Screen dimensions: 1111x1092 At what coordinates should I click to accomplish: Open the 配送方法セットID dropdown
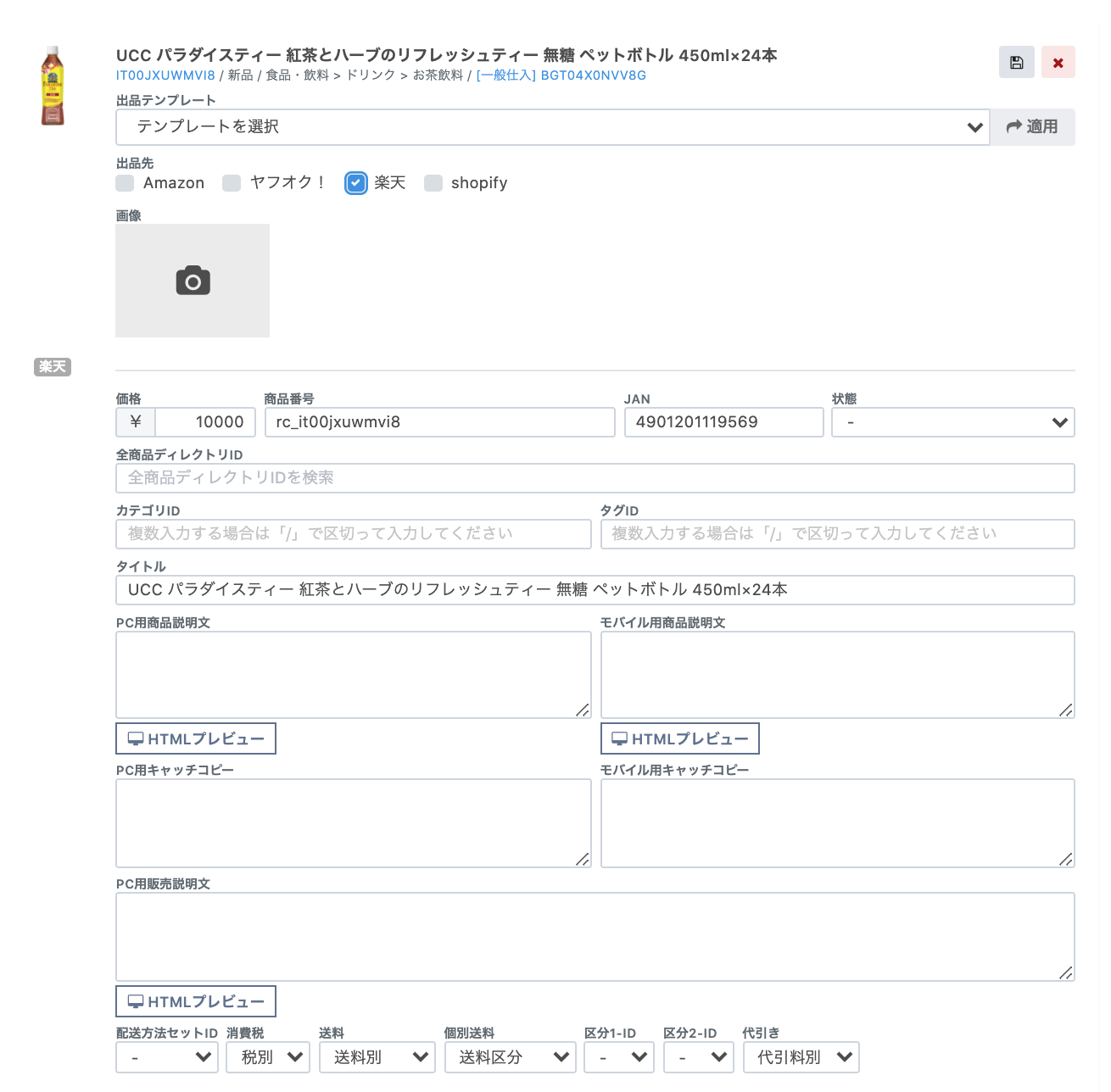tap(167, 1057)
